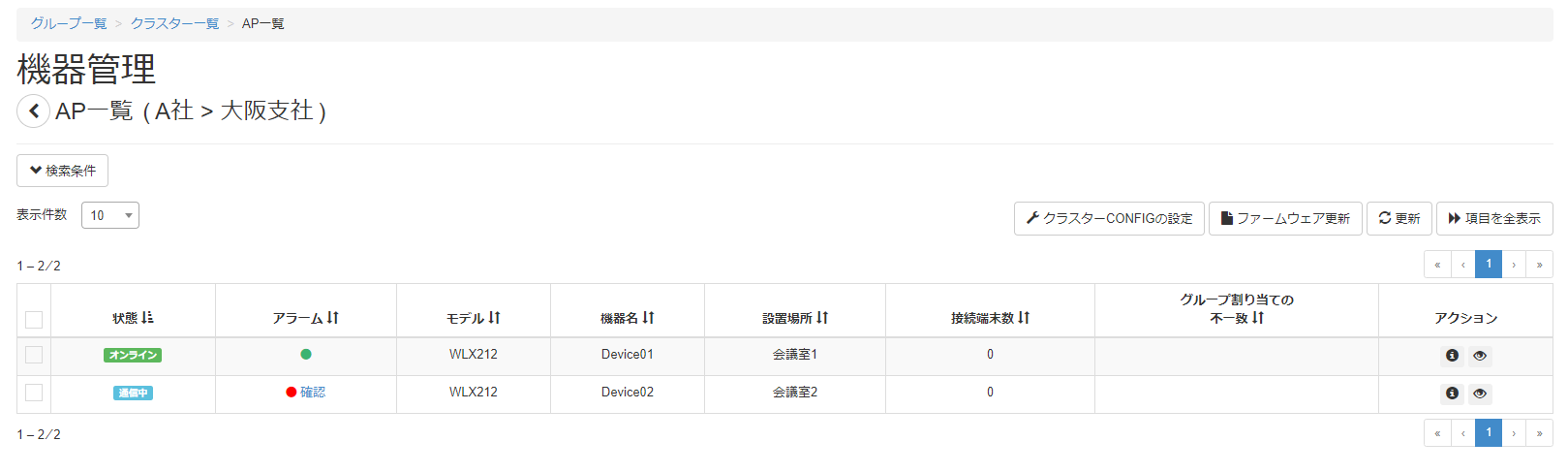The width and height of the screenshot is (1568, 473).
Task: Click the 確認 alarm link for Device02
Action: click(x=313, y=393)
